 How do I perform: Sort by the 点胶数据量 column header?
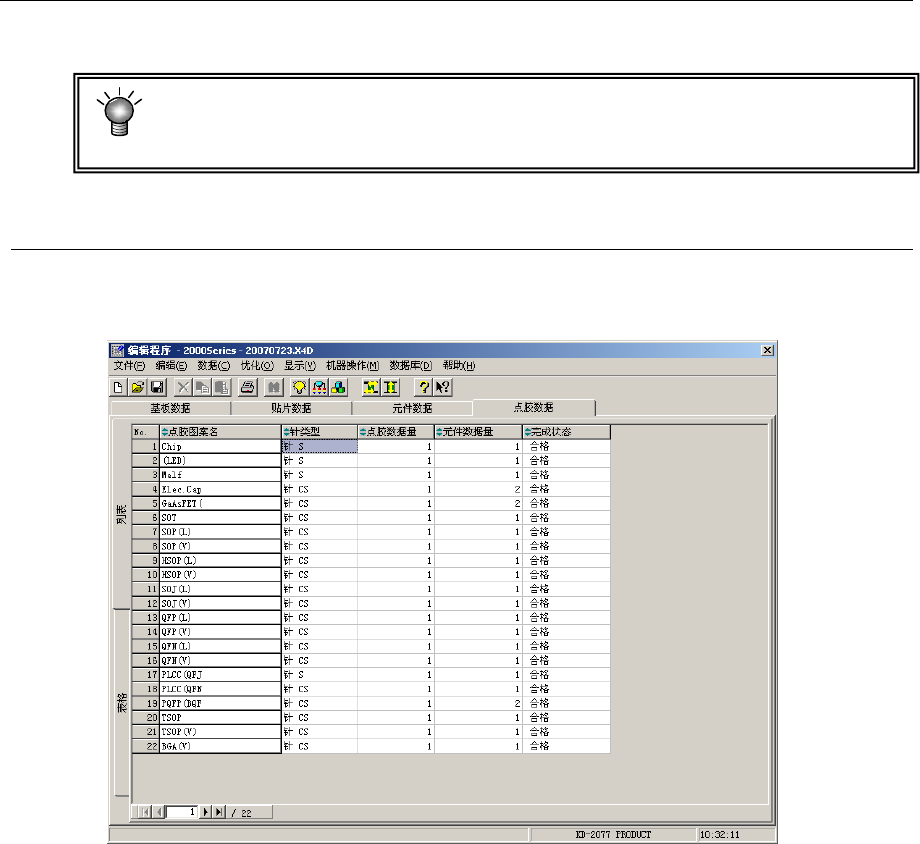coord(396,432)
